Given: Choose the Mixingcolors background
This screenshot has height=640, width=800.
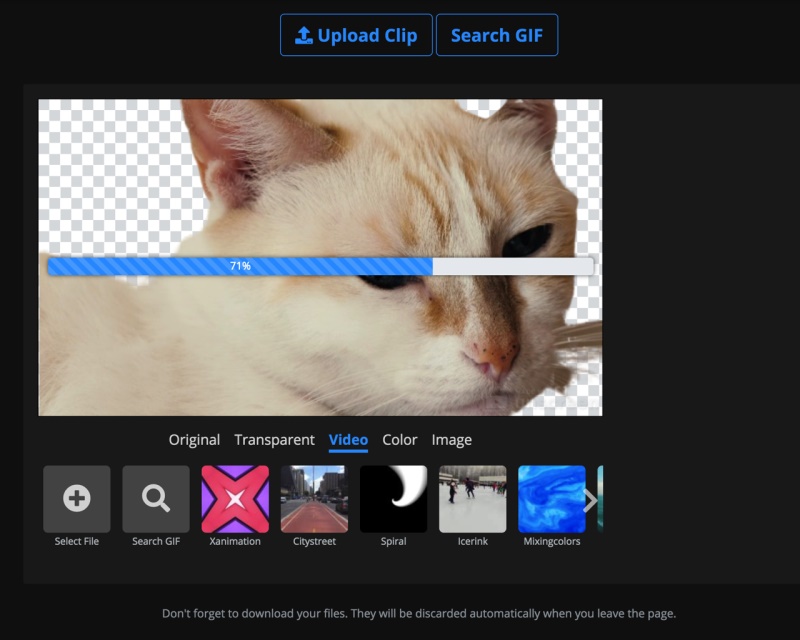Looking at the screenshot, I should click(x=551, y=498).
